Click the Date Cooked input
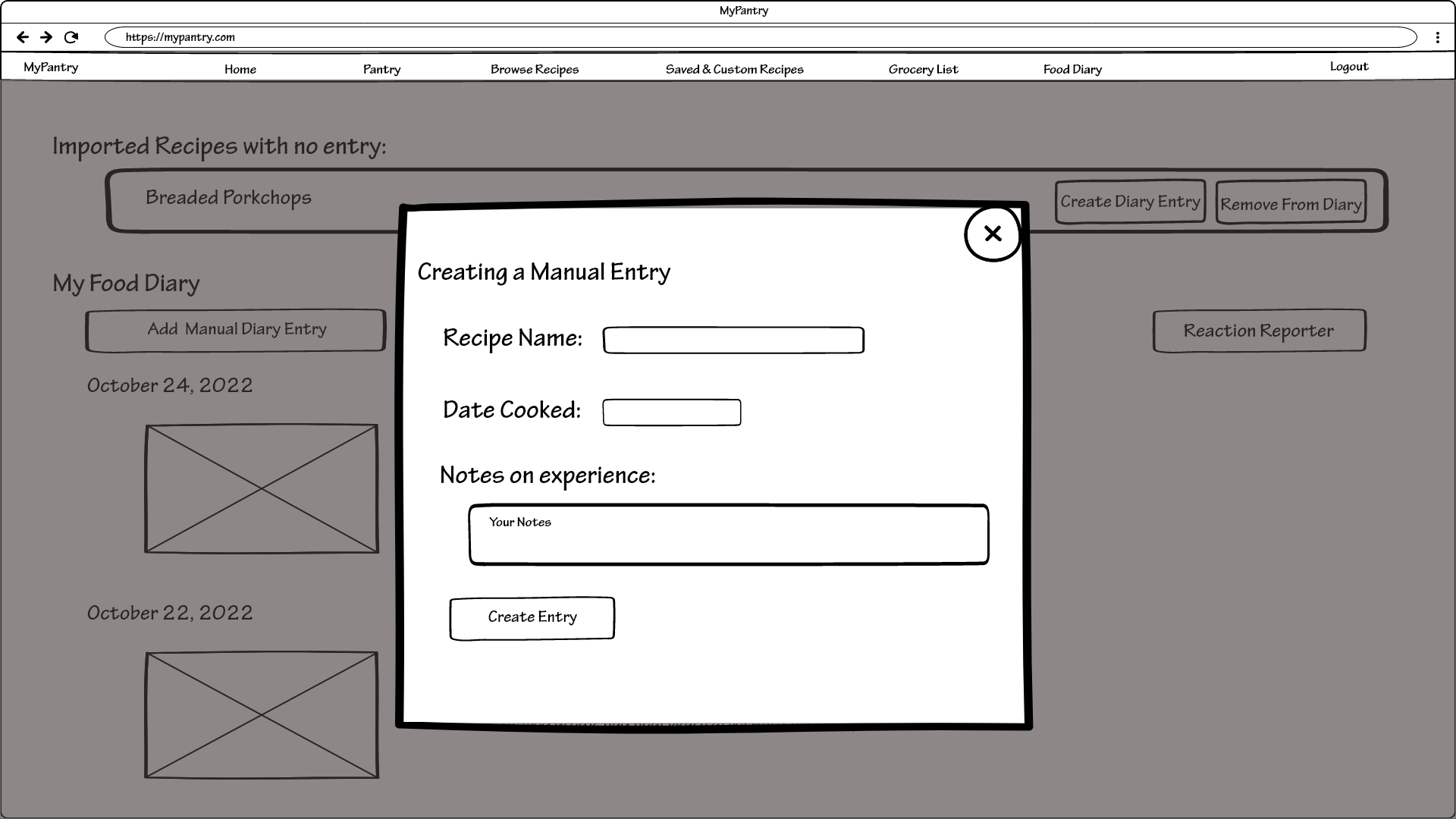This screenshot has height=819, width=1456. tap(671, 413)
